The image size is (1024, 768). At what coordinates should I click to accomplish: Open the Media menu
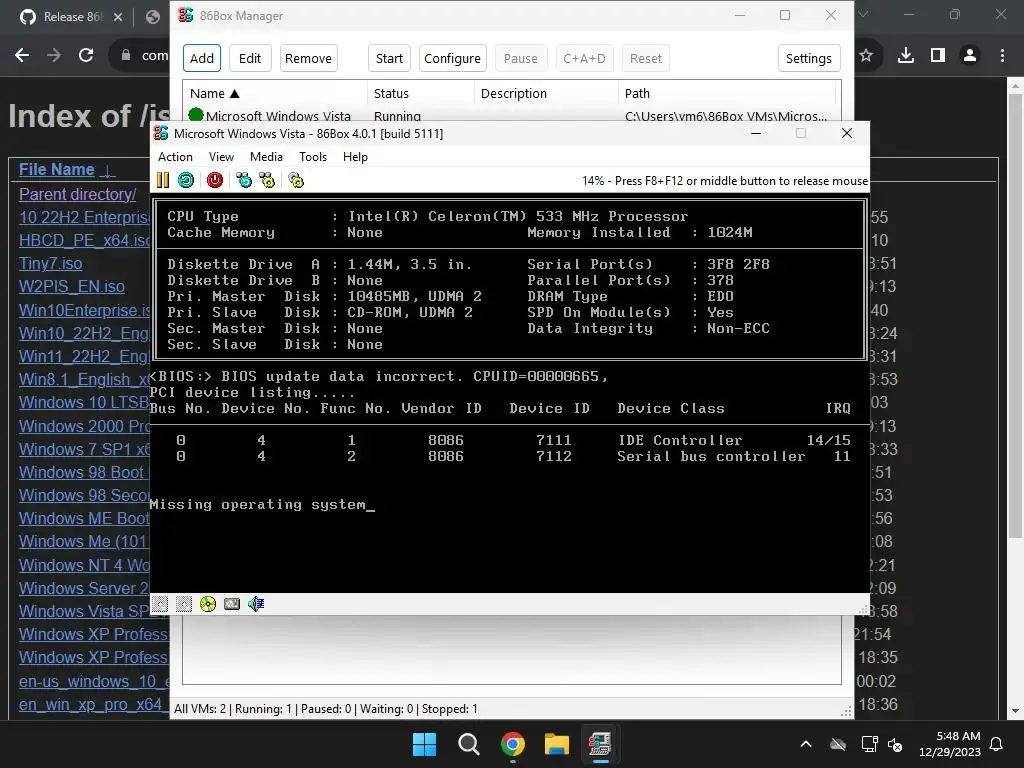click(x=266, y=157)
